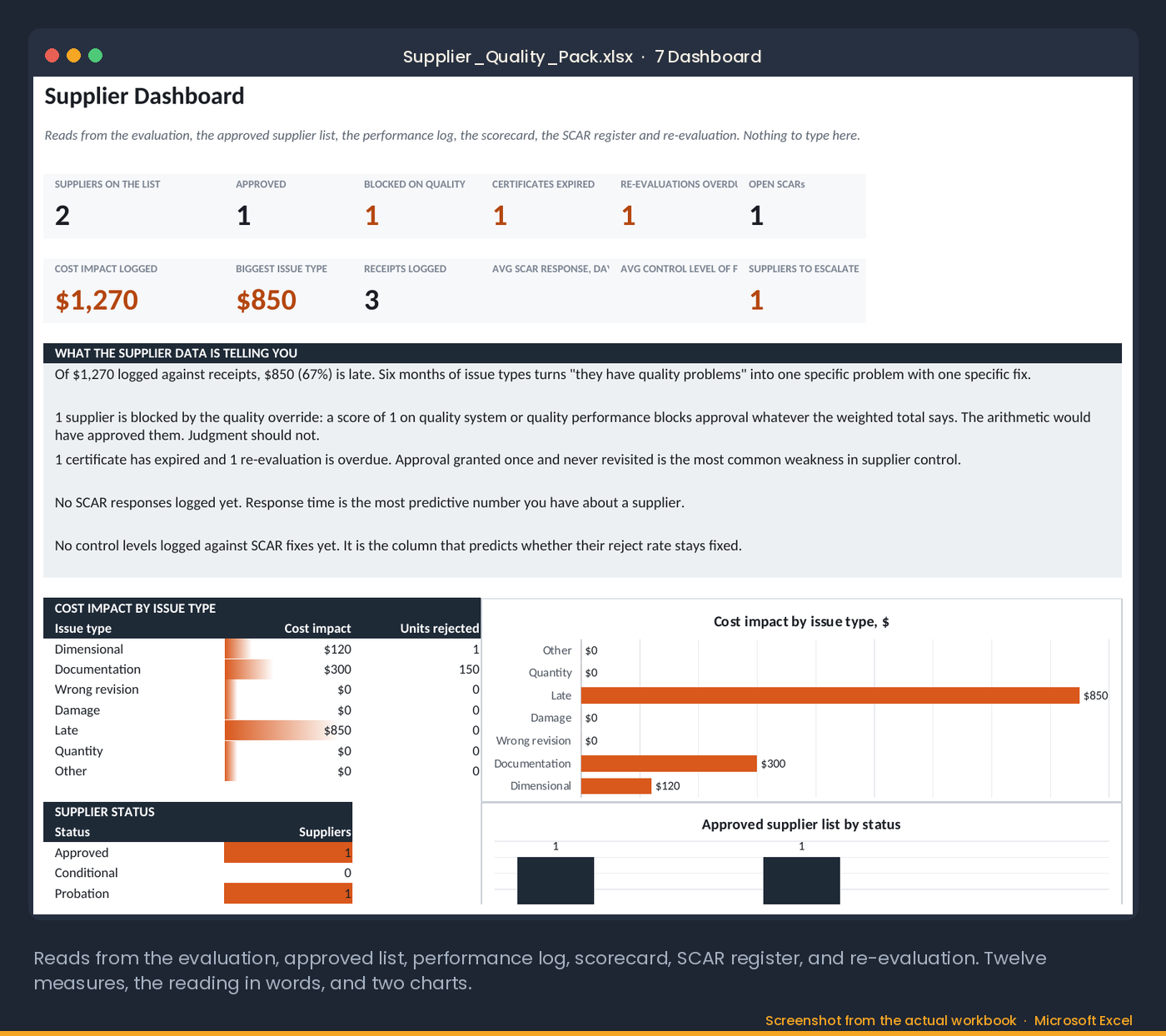The width and height of the screenshot is (1166, 1036).
Task: Click the 'AVG SCAR RESPONSE' tile label
Action: (551, 269)
